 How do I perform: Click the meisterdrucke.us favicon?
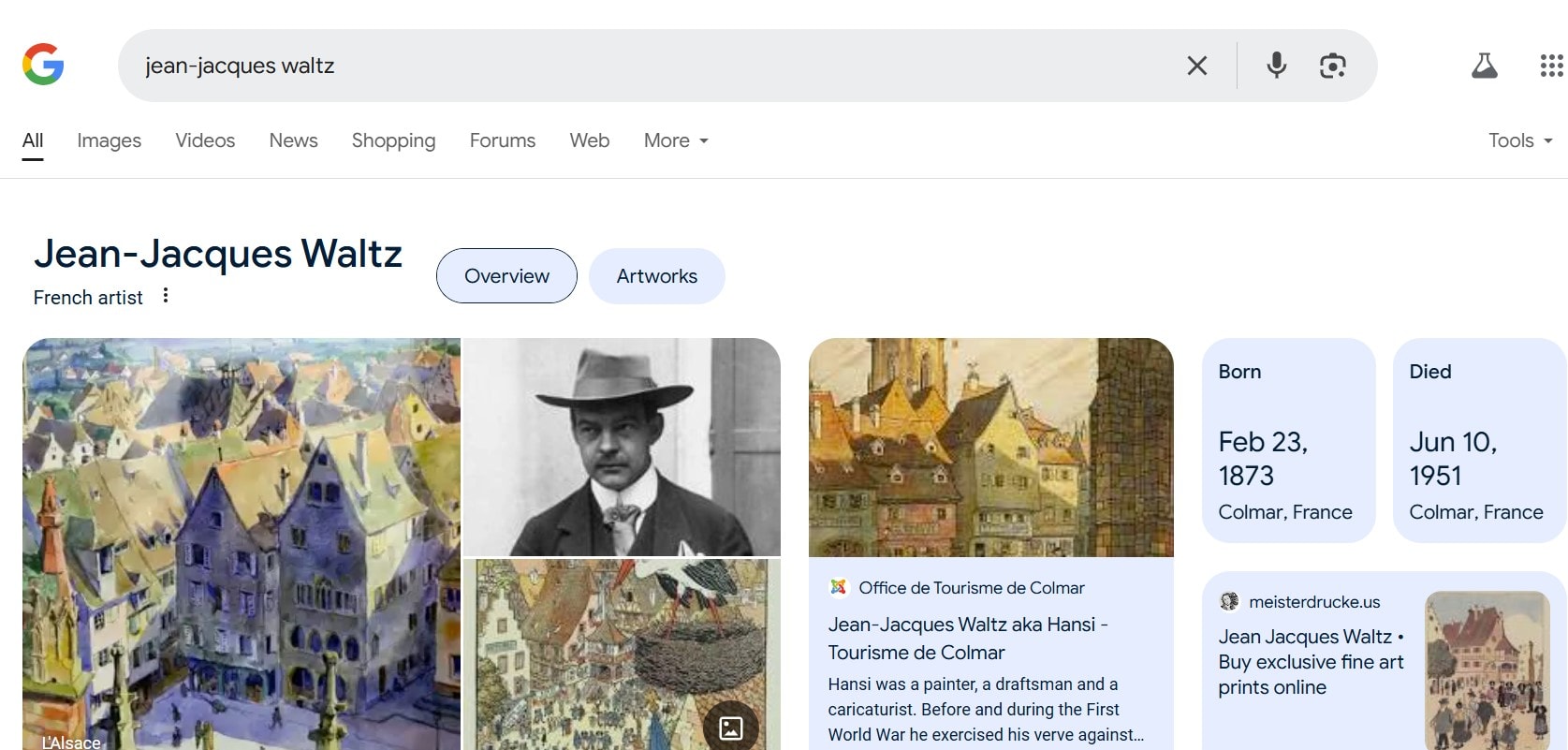[x=1229, y=601]
